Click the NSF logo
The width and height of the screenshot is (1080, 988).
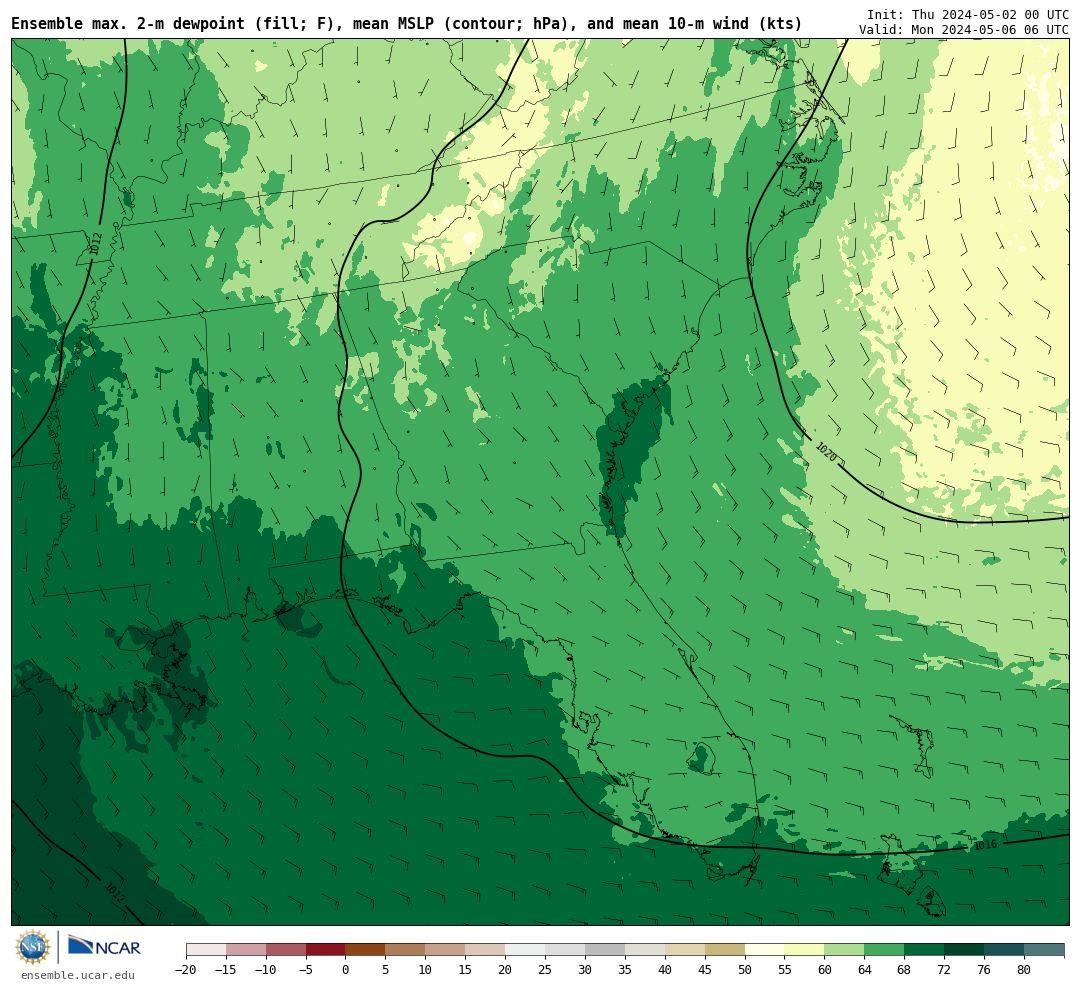[33, 947]
